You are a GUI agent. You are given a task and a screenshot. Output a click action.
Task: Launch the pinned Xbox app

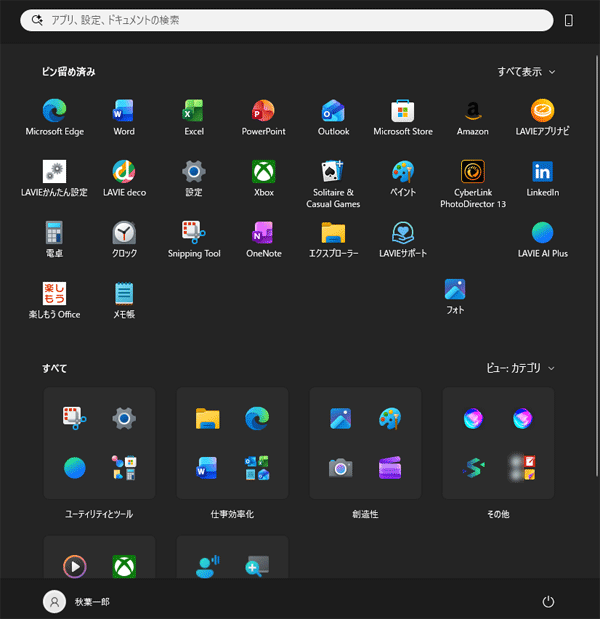tap(263, 178)
